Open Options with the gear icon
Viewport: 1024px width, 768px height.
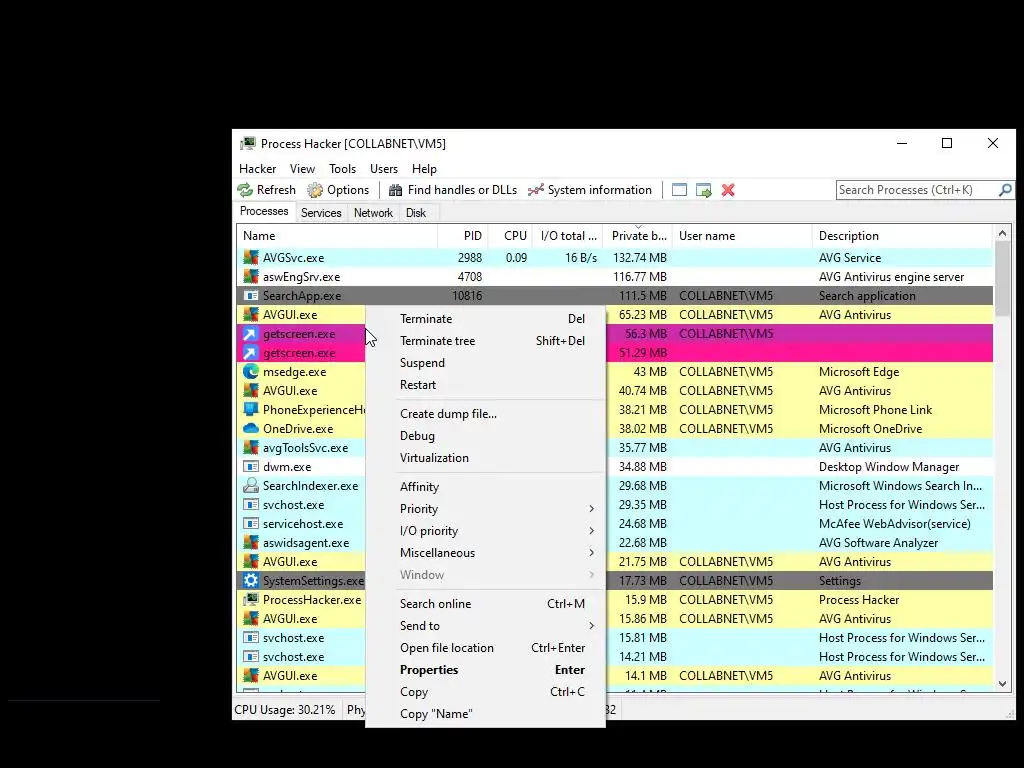[315, 190]
